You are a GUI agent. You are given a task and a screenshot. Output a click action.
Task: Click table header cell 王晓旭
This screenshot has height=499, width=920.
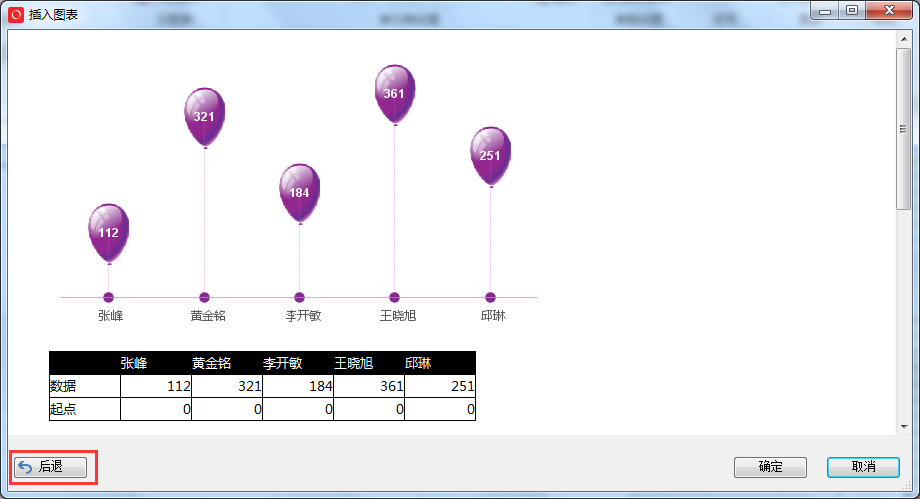point(368,363)
